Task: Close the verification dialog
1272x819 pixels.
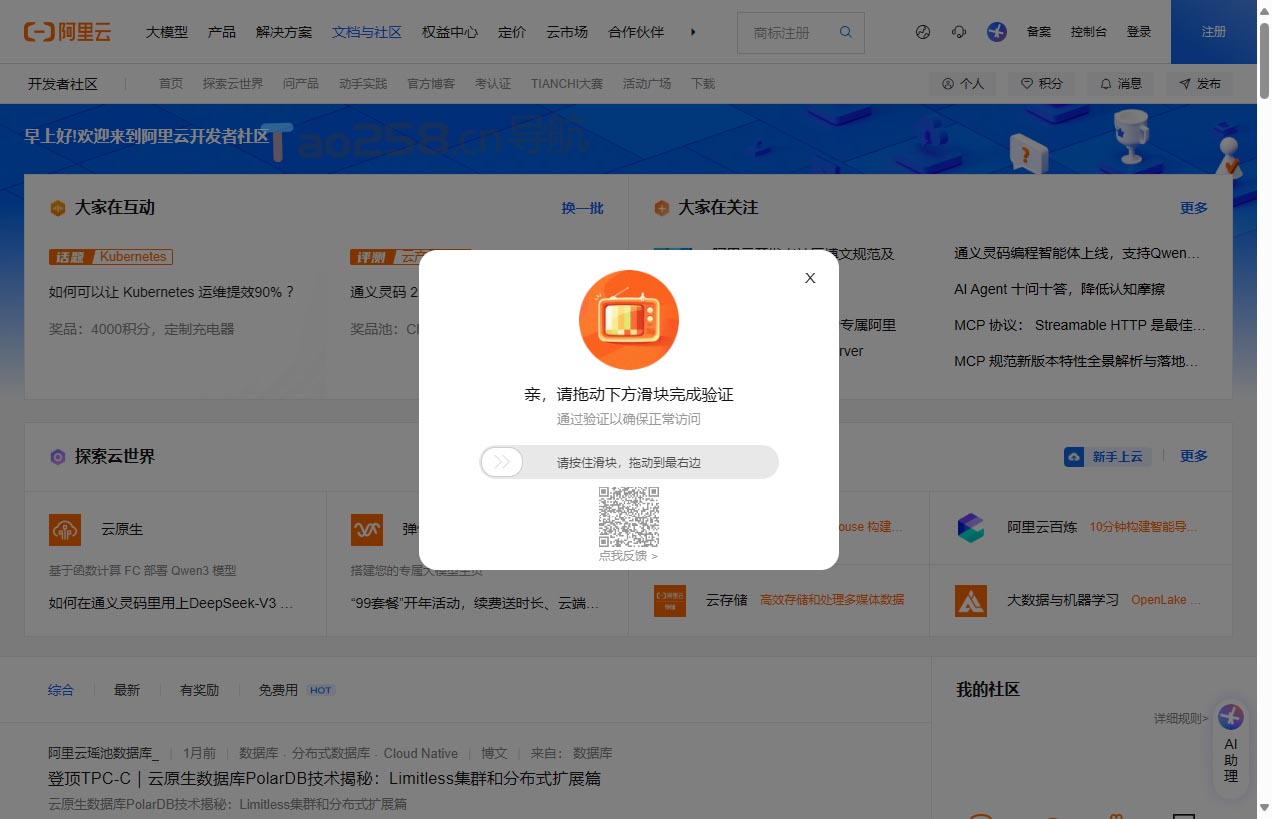Action: pos(810,278)
